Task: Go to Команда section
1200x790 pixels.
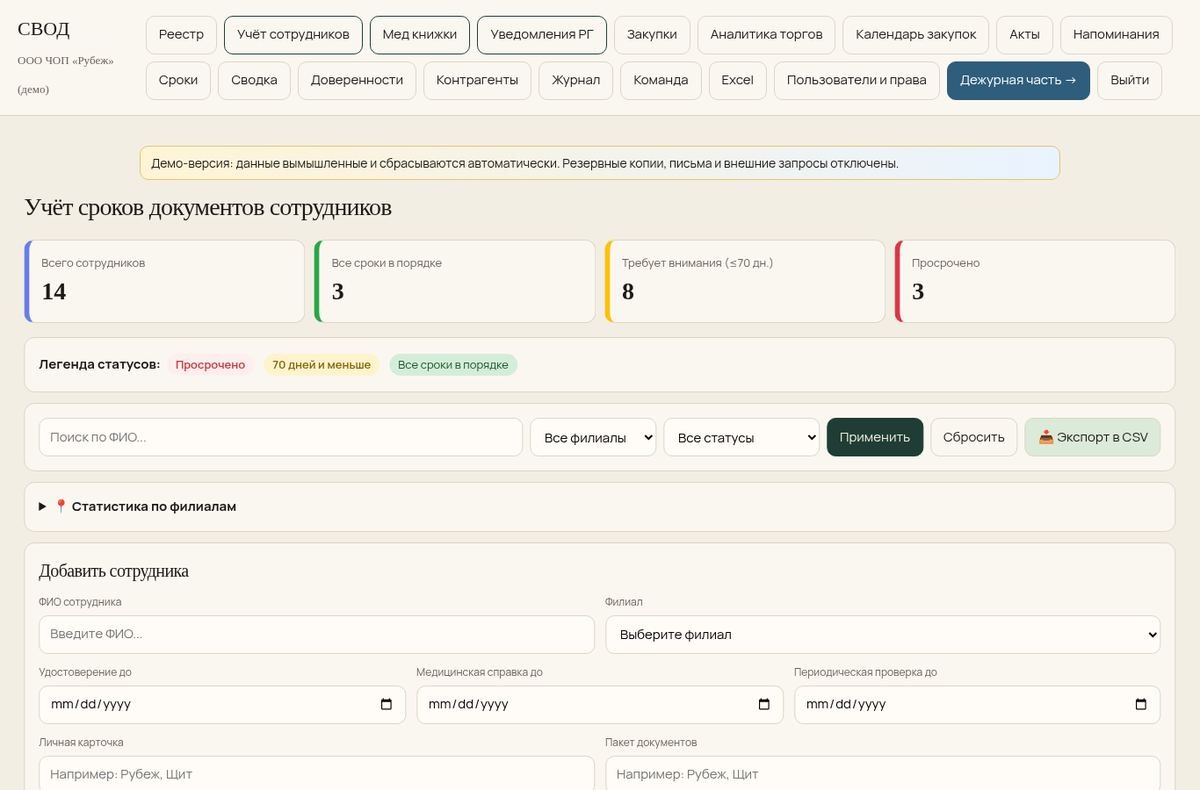Action: pyautogui.click(x=661, y=80)
